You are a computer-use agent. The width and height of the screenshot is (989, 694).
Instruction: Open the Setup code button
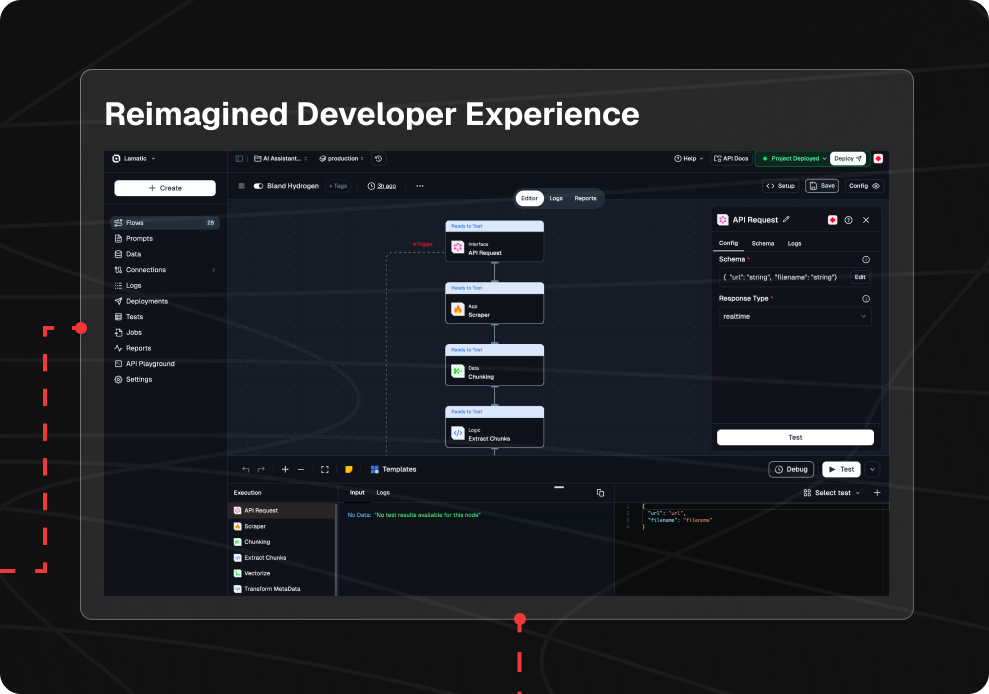(x=780, y=186)
